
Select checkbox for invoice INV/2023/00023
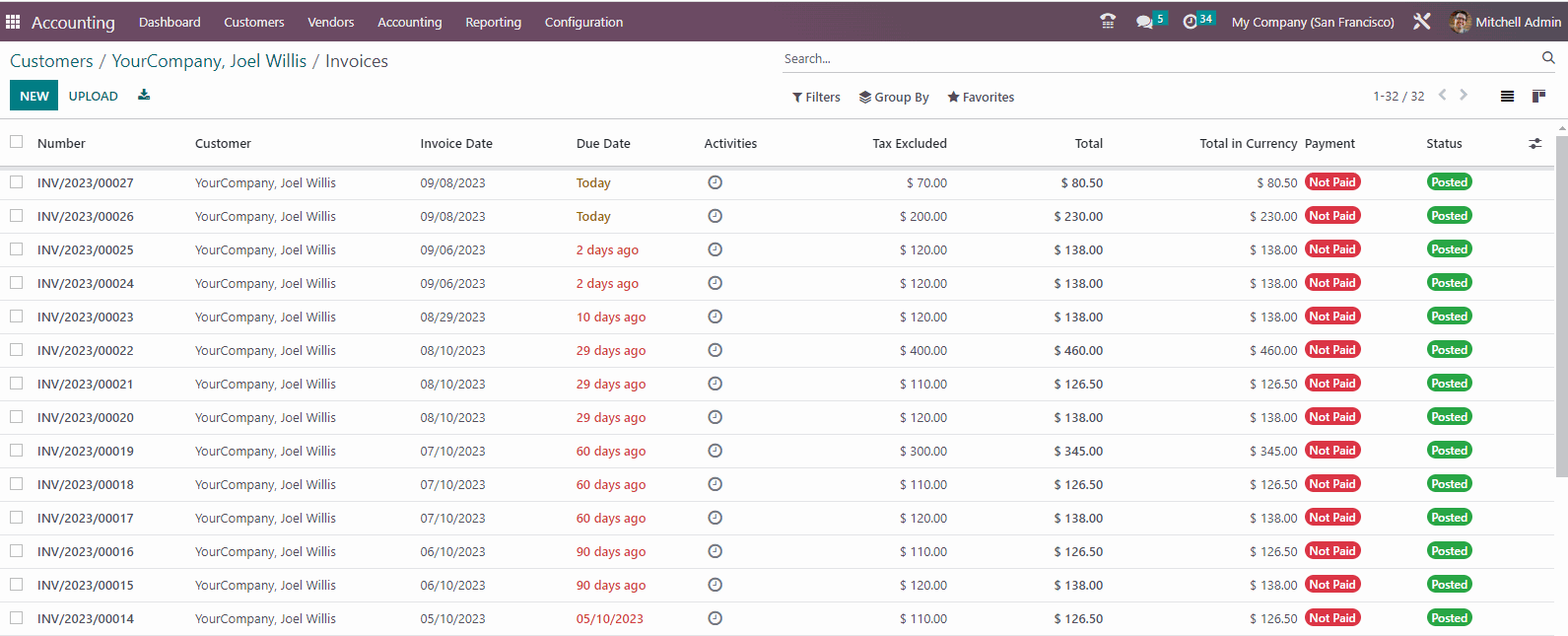click(17, 317)
